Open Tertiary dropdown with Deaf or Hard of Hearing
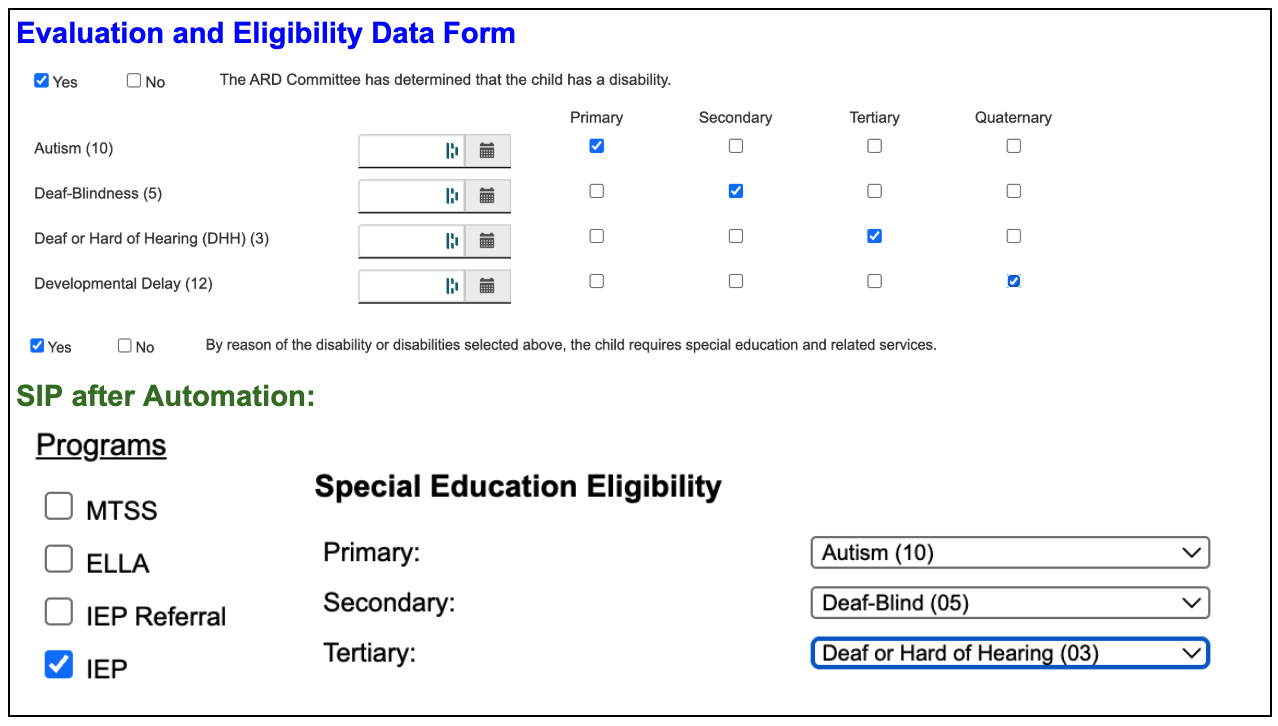Image resolution: width=1278 pixels, height=726 pixels. [x=1009, y=654]
